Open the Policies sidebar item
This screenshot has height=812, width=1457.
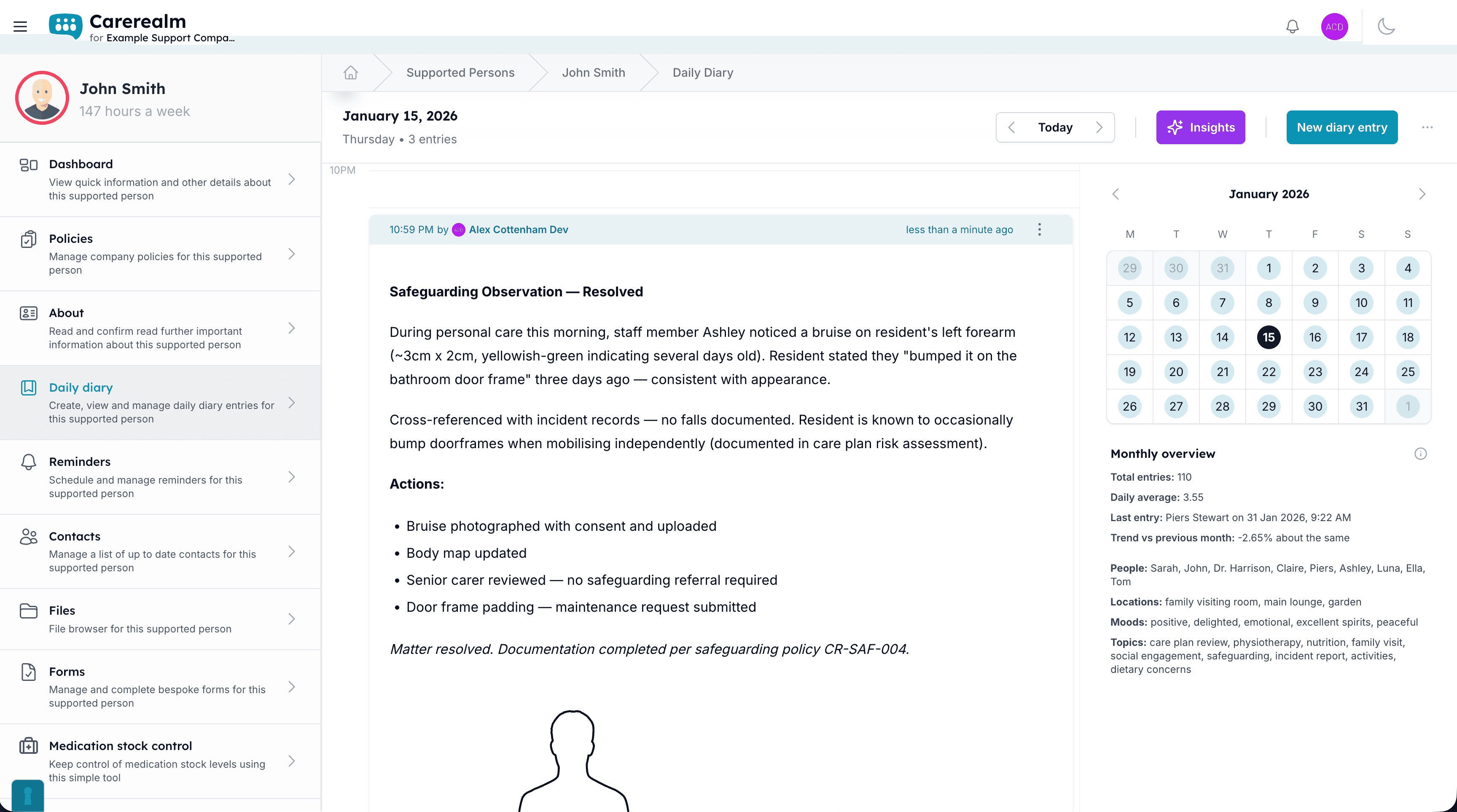pyautogui.click(x=161, y=254)
